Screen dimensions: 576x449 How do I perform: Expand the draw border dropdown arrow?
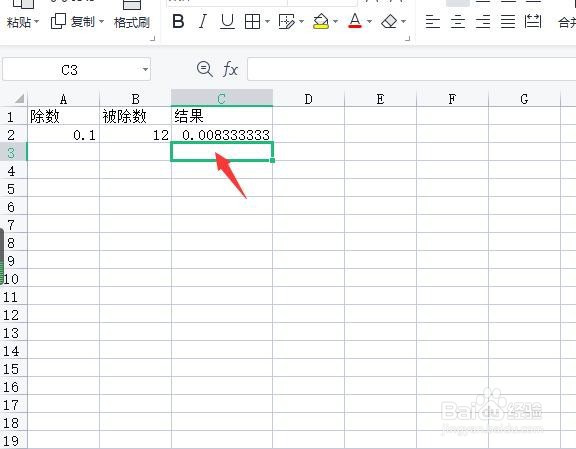[x=302, y=22]
